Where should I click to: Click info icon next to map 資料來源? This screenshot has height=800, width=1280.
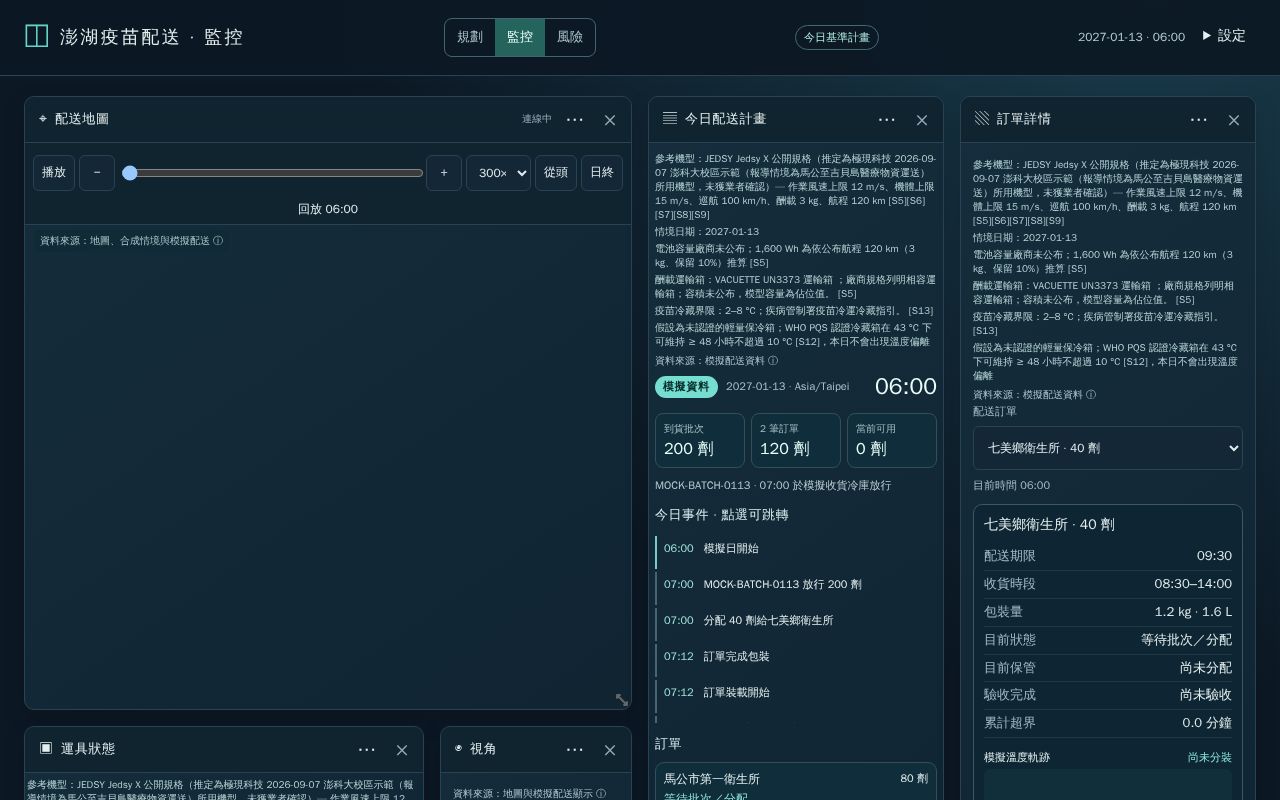coord(218,241)
